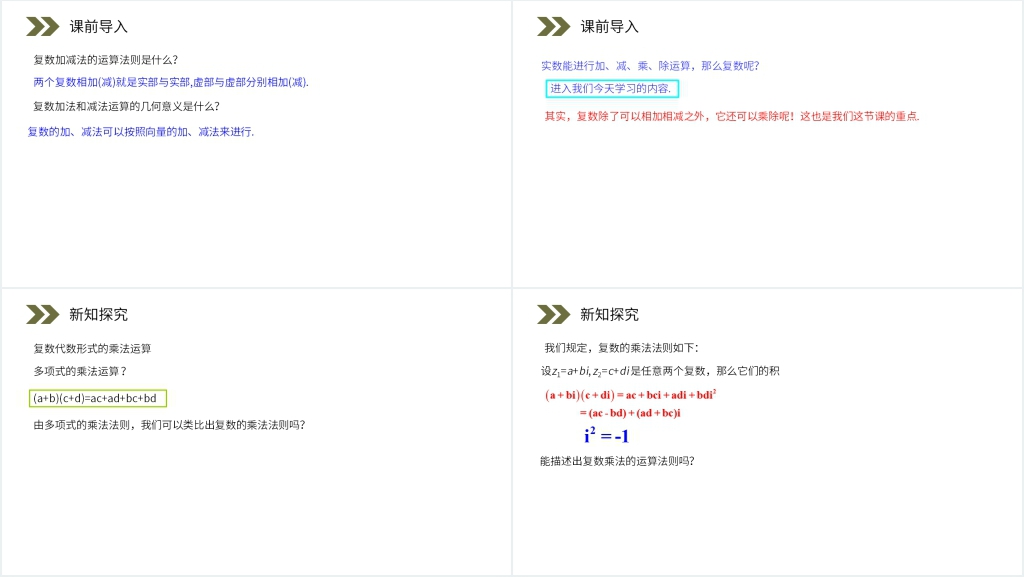Click the question 能描述出复数乘法的运算法则吗?

tap(617, 461)
